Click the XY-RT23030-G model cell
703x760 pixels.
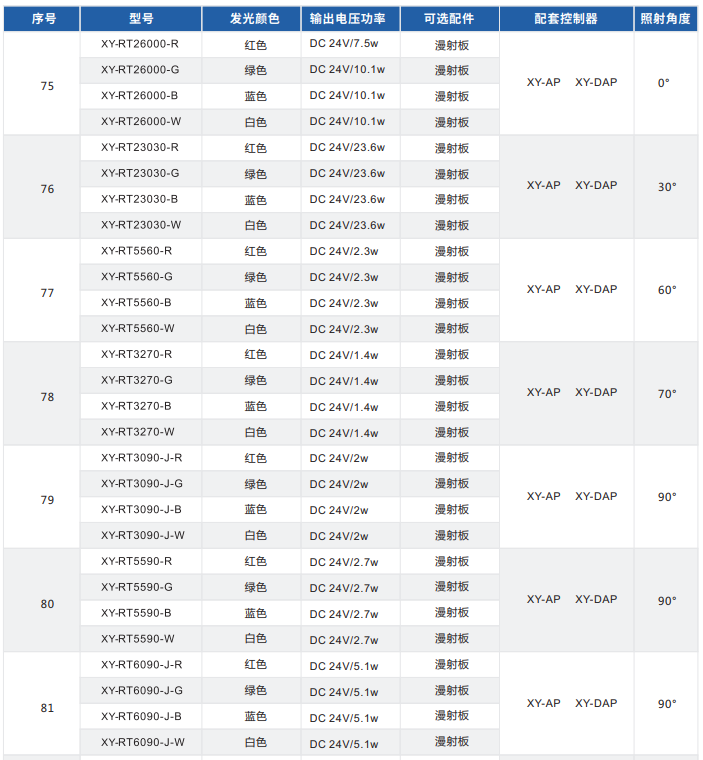coord(140,173)
